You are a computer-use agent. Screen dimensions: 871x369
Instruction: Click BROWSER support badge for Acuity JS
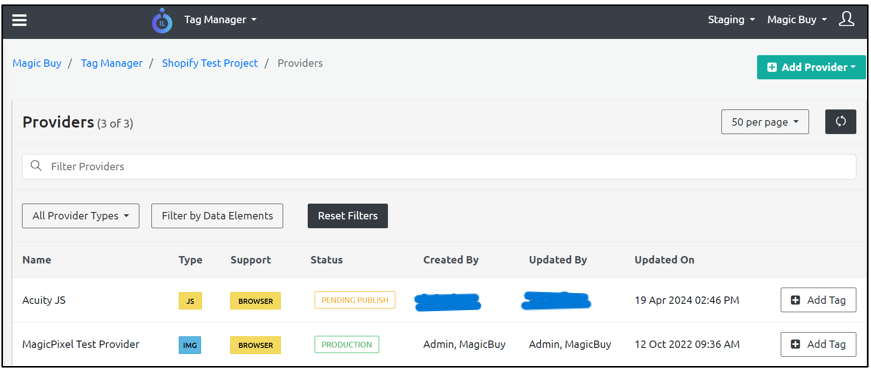[256, 301]
